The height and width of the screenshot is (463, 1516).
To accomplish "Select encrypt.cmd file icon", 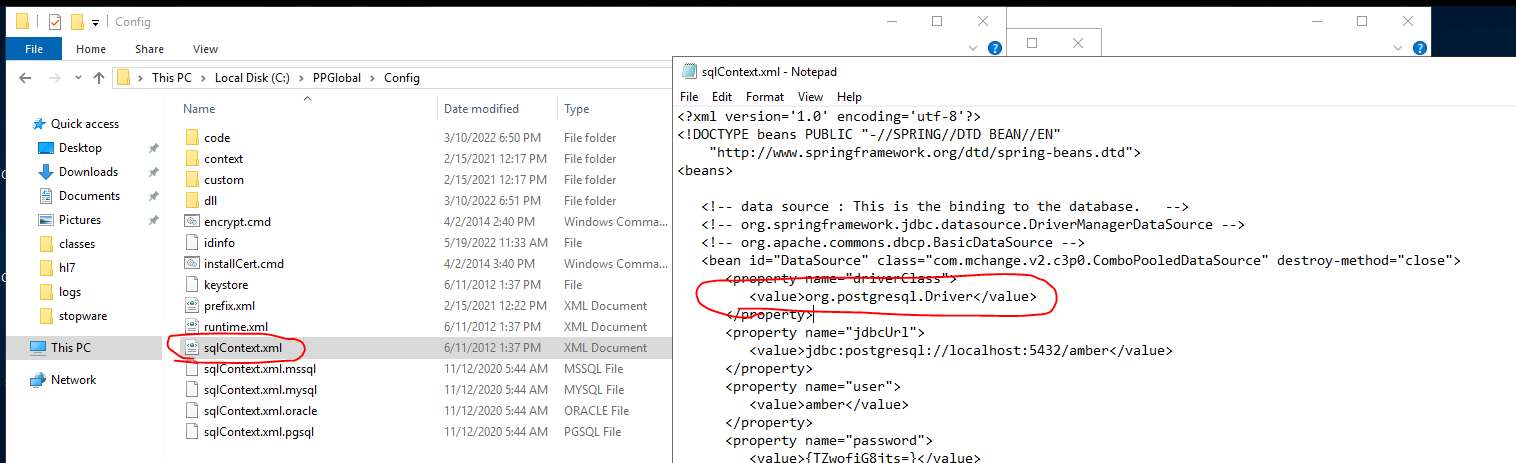I will 193,222.
